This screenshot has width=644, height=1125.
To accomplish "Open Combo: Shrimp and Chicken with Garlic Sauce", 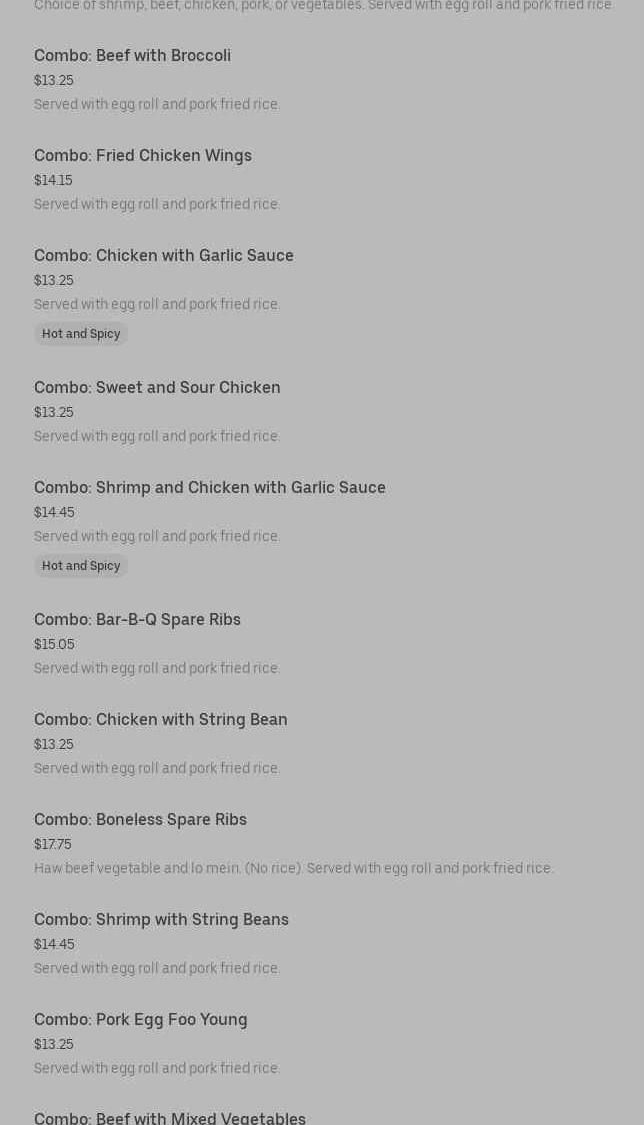I will (x=209, y=487).
